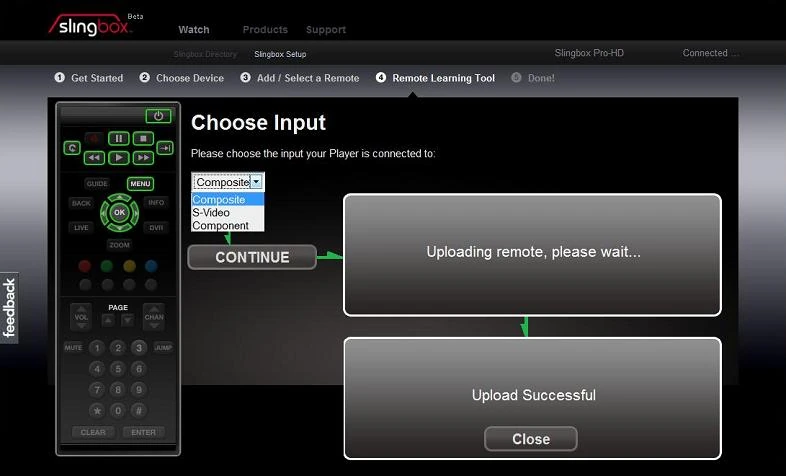Click the ZOOM button on the remote

[x=119, y=245]
